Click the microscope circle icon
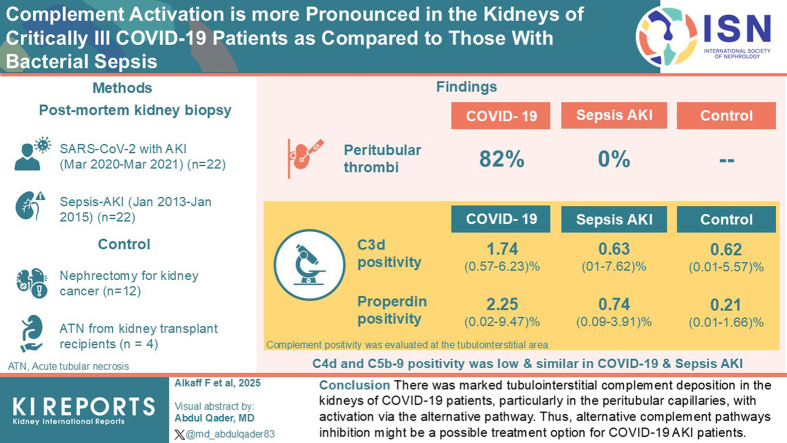The image size is (787, 443). click(310, 265)
